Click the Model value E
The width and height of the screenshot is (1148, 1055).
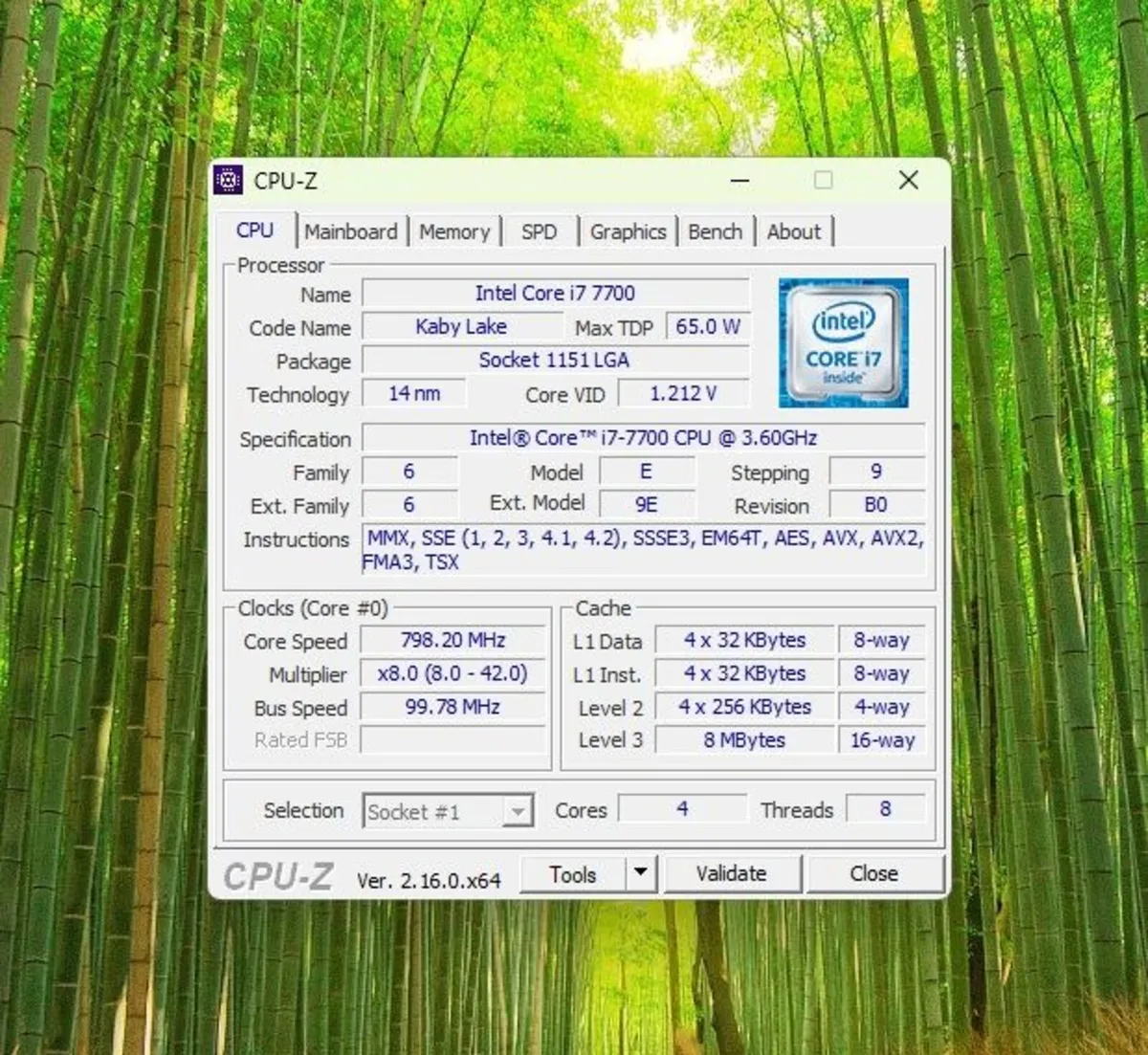[647, 471]
